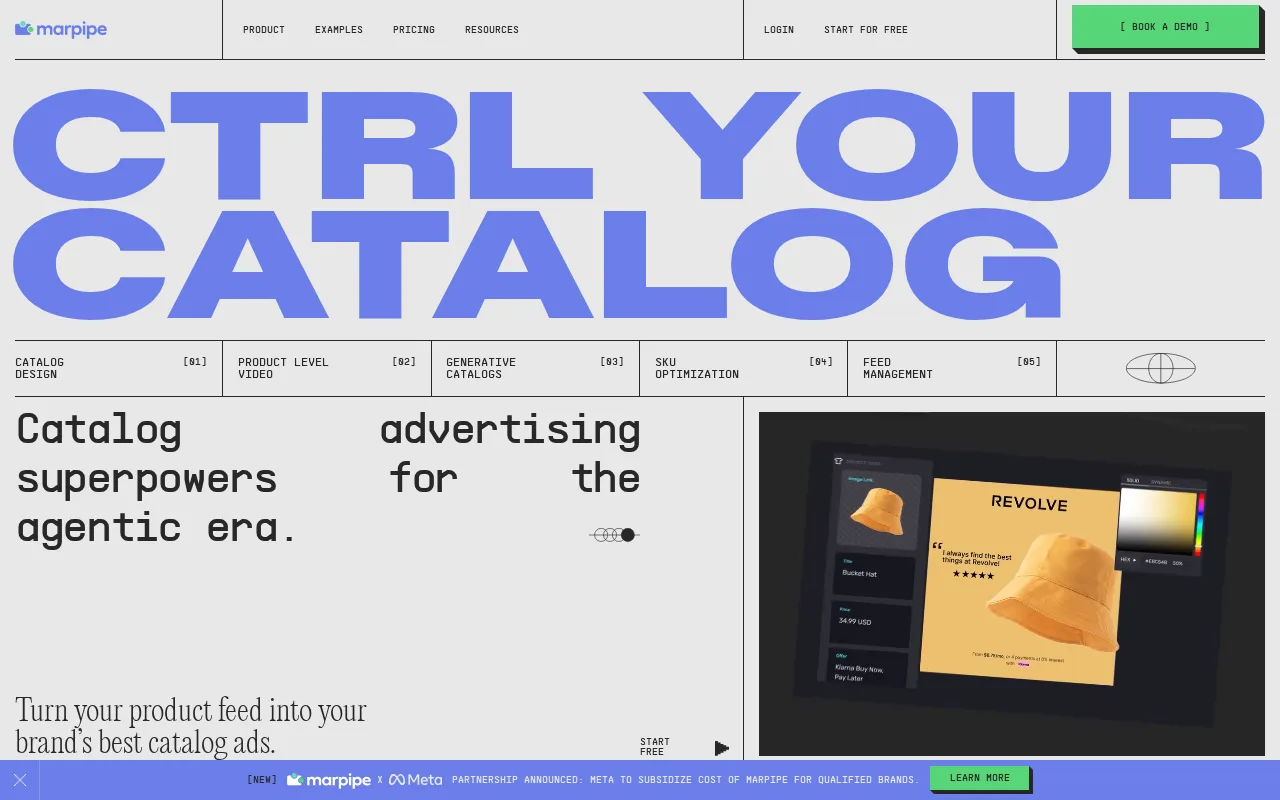Click the Learn More button
The width and height of the screenshot is (1280, 800).
[x=980, y=778]
